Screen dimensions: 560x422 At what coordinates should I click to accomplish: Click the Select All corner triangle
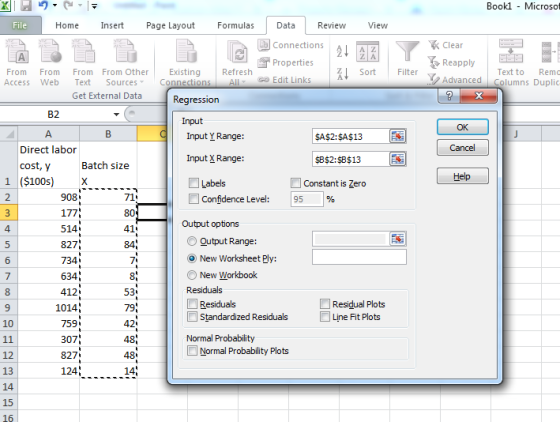(9, 134)
